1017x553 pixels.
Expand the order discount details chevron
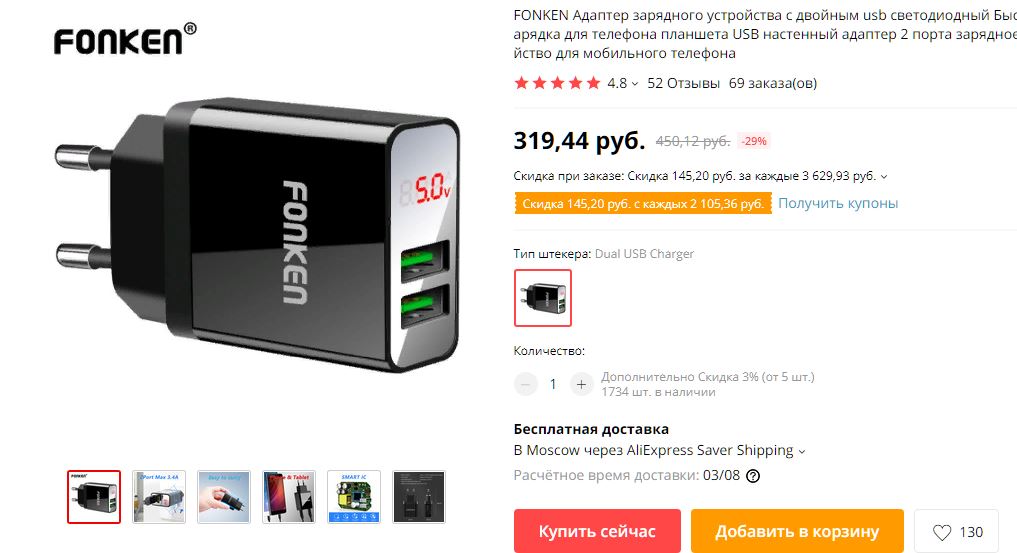[884, 176]
